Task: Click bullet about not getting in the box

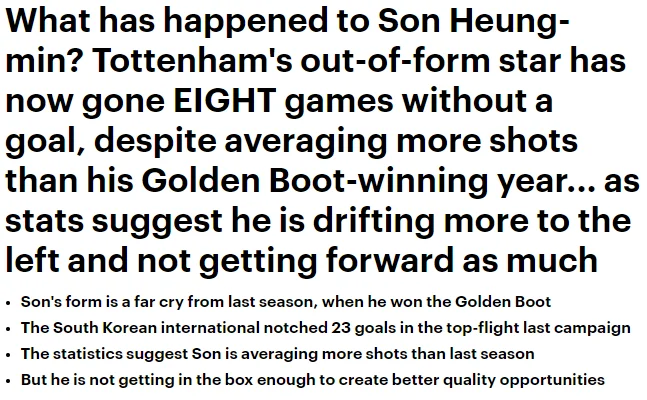Action: [x=313, y=379]
